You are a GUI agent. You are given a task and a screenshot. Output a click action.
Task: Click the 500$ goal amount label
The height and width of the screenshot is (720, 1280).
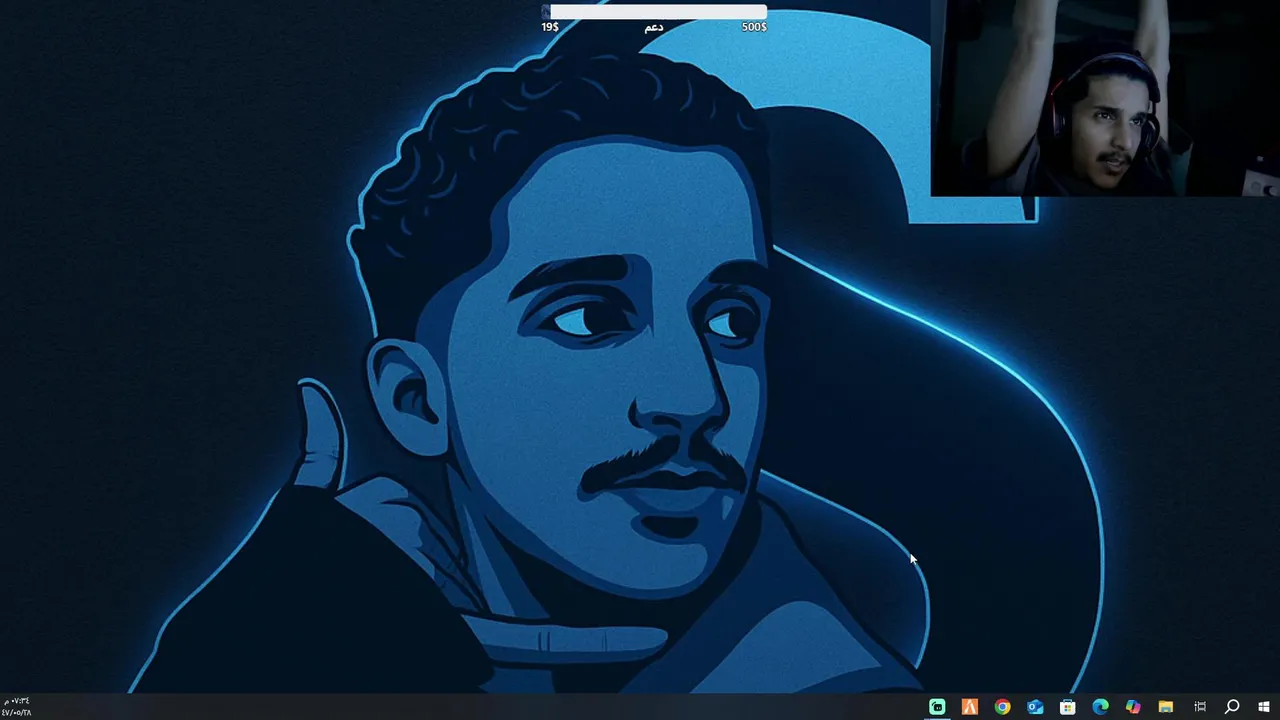click(x=754, y=27)
